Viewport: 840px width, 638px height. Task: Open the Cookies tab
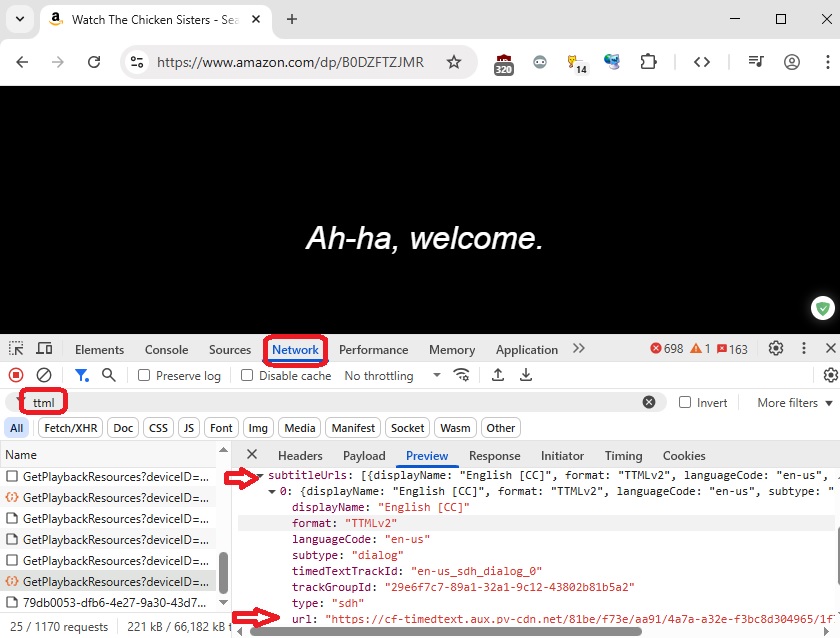[684, 456]
